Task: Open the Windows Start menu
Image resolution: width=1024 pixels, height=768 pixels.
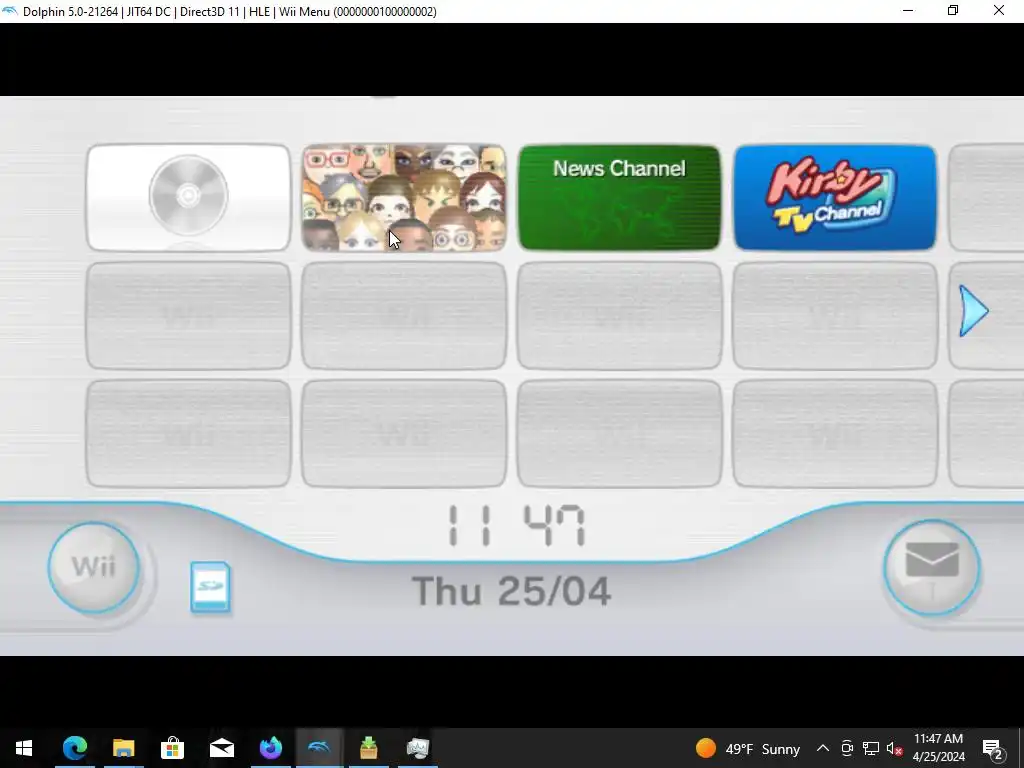Action: [x=24, y=748]
